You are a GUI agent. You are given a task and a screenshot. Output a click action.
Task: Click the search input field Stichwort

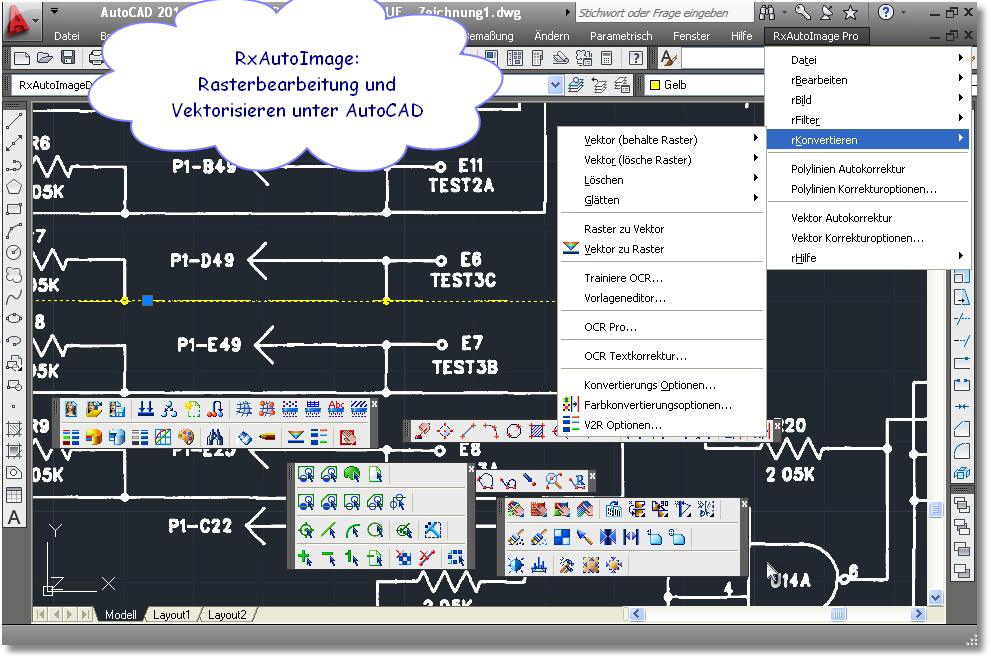click(664, 13)
